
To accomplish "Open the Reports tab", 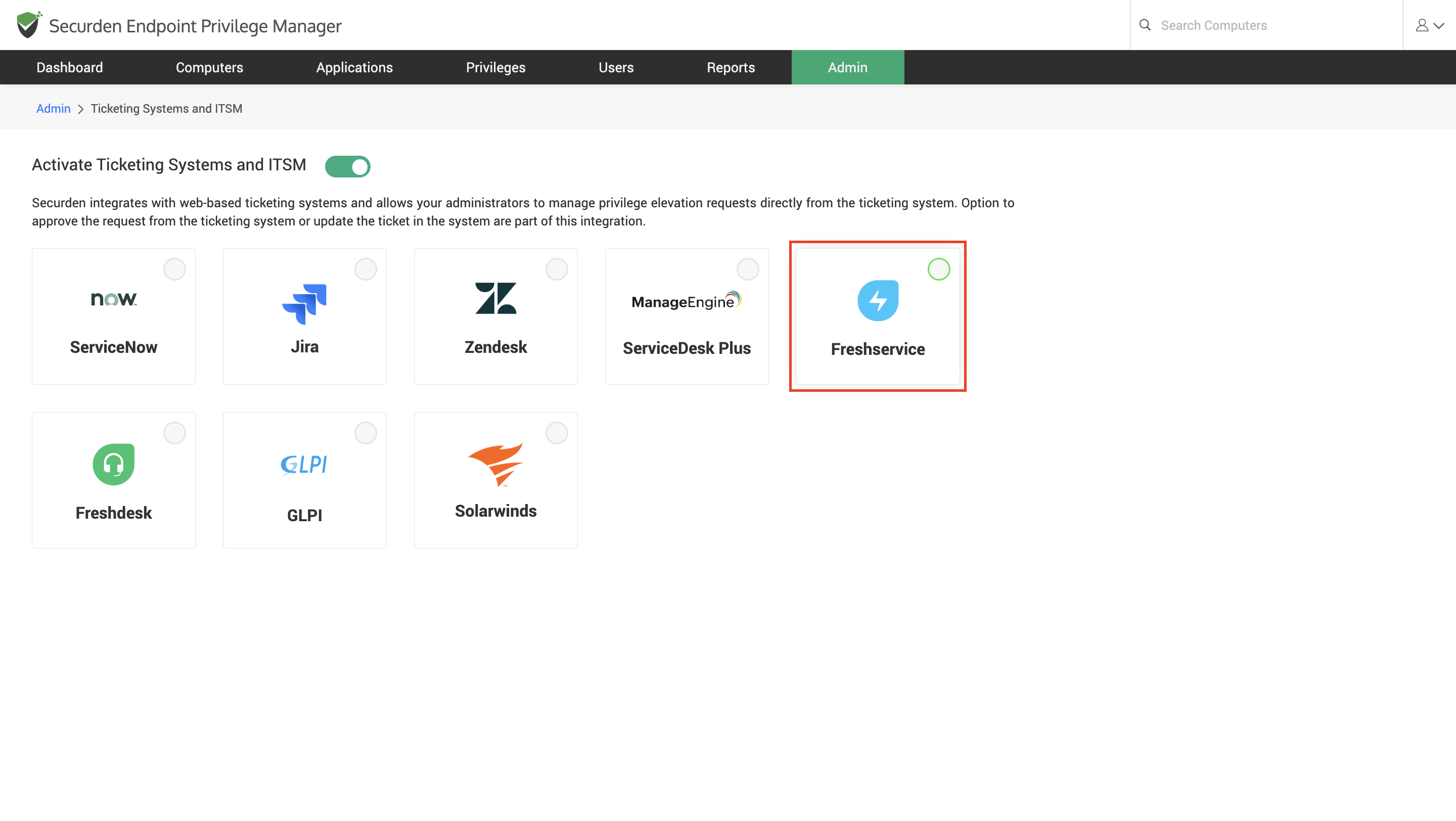I will (730, 67).
